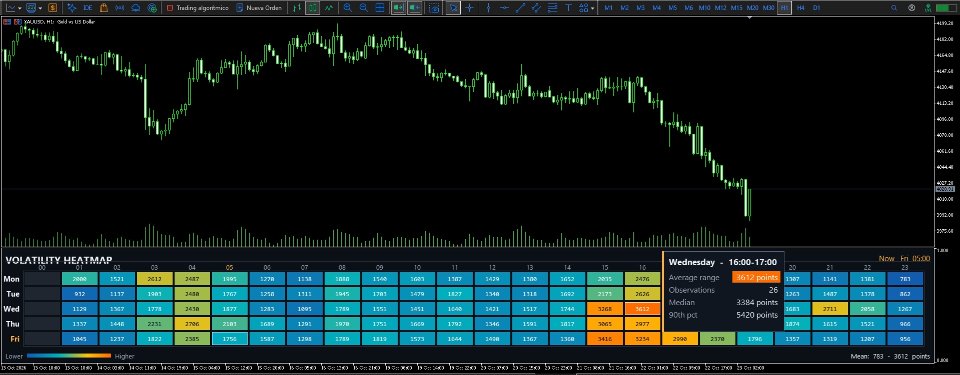
Task: Click the Fri 18 cell 2370
Action: pyautogui.click(x=718, y=338)
